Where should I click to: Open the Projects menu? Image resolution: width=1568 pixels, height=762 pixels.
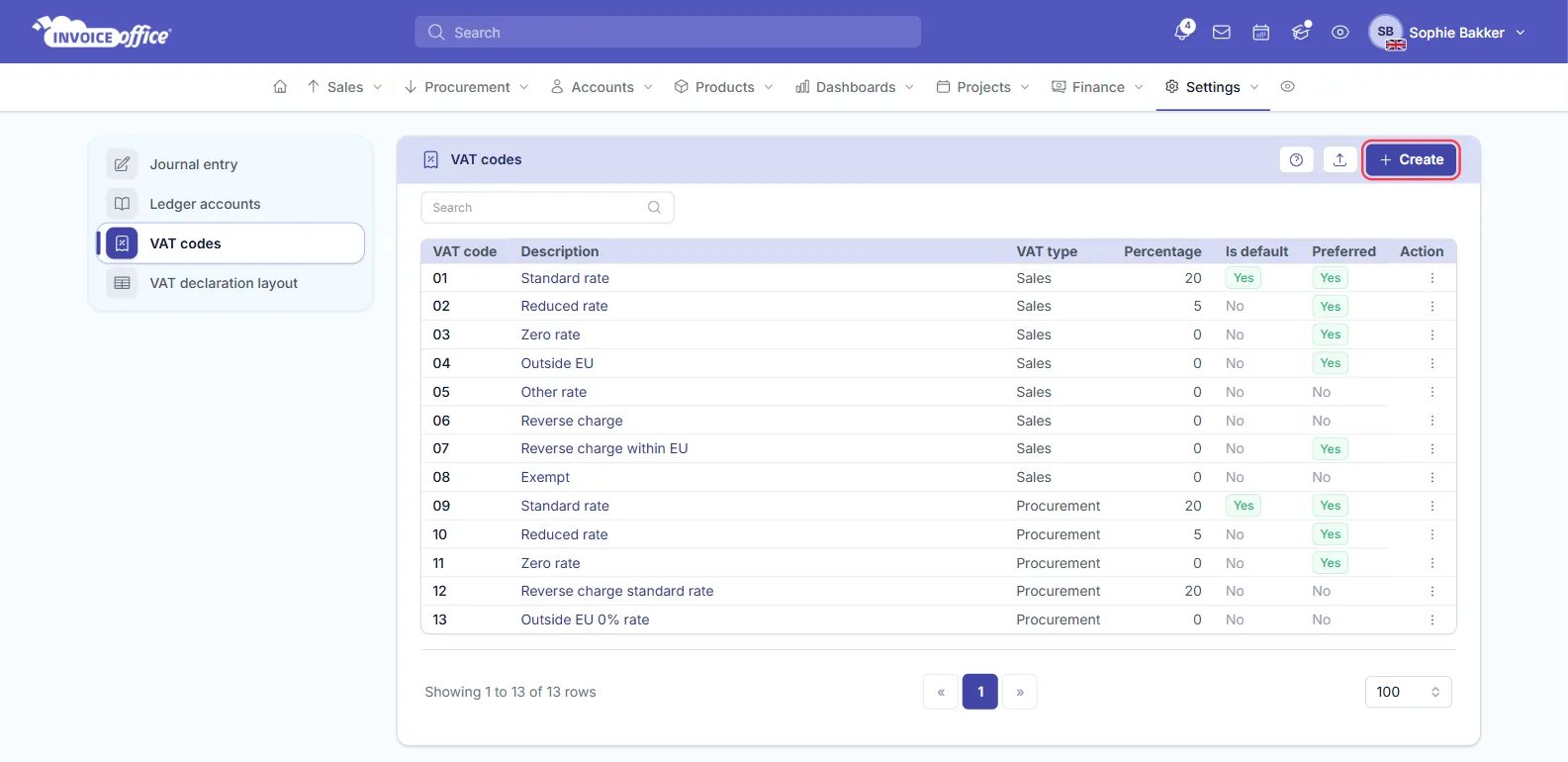click(x=983, y=87)
